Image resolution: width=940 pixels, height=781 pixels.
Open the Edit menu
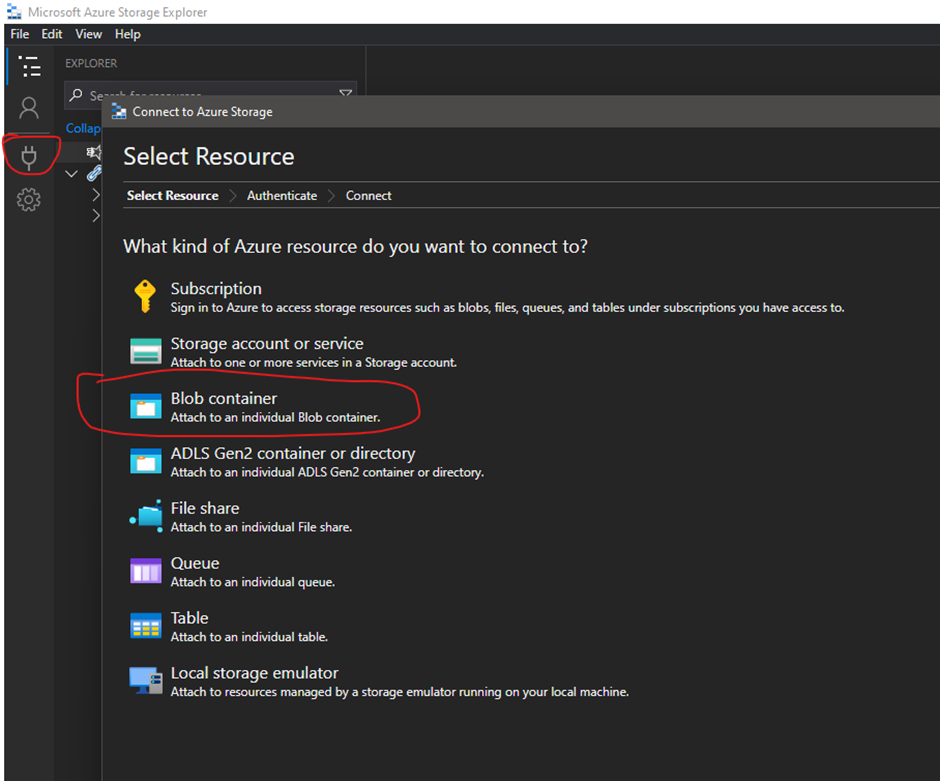pyautogui.click(x=52, y=34)
